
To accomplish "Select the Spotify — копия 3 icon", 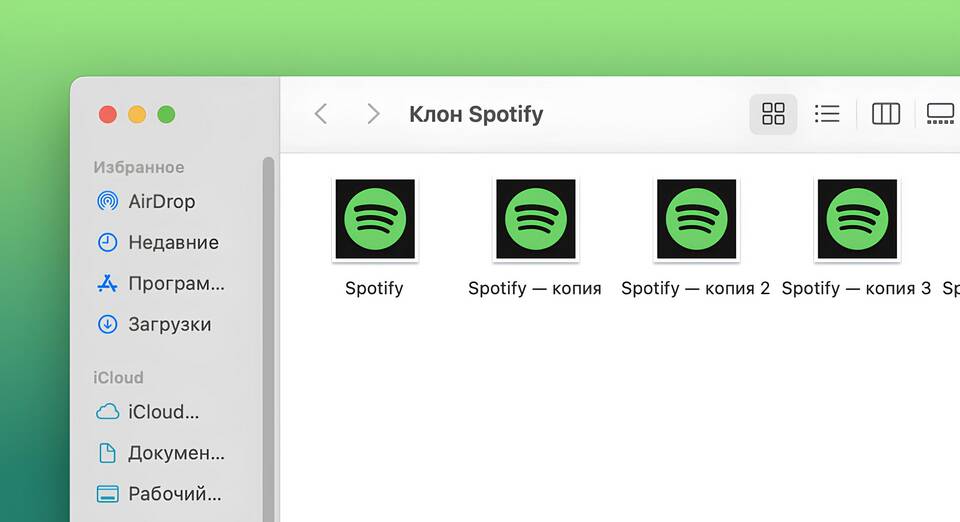I will pos(856,219).
